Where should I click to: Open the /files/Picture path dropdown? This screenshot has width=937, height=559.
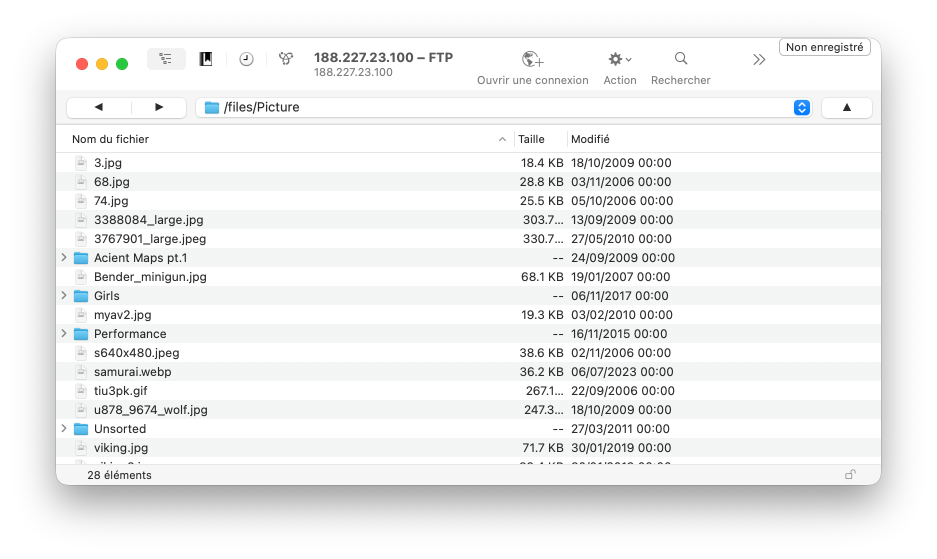click(801, 107)
